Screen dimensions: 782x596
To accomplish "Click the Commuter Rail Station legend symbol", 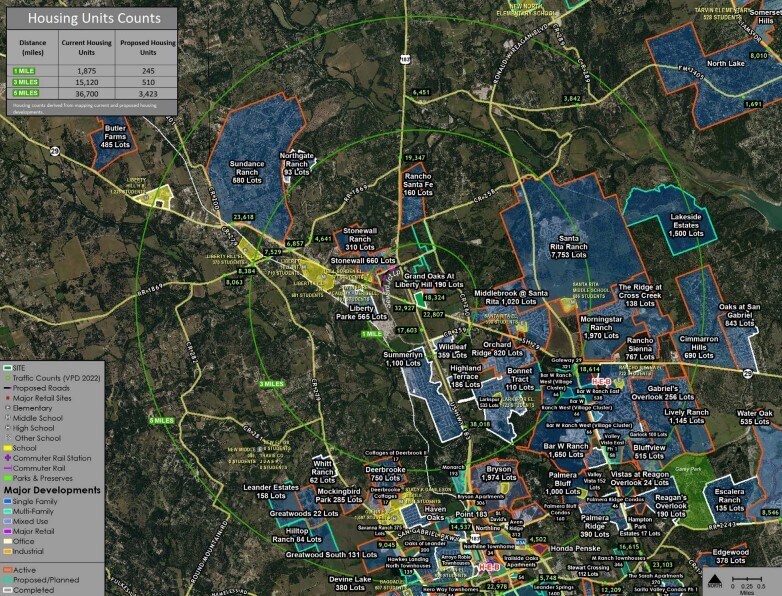I will coord(8,458).
